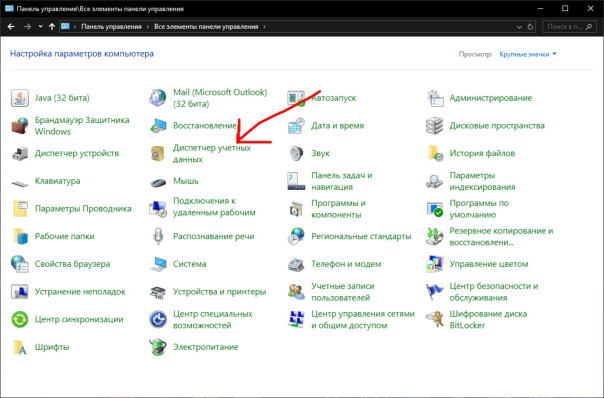Open the Система icon
Viewport: 604px width, 398px height.
(x=158, y=264)
